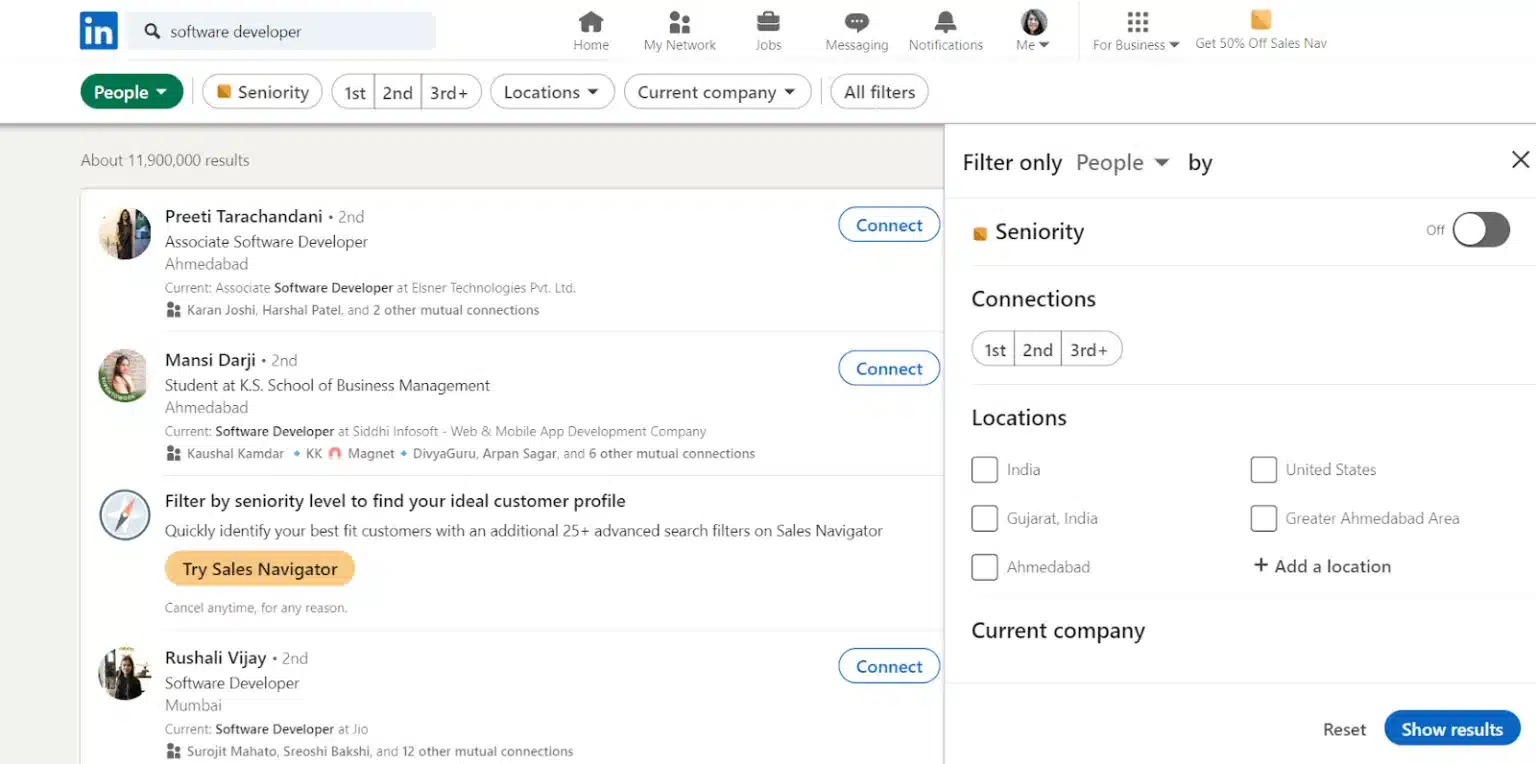
Task: Click Show results button
Action: (1452, 729)
